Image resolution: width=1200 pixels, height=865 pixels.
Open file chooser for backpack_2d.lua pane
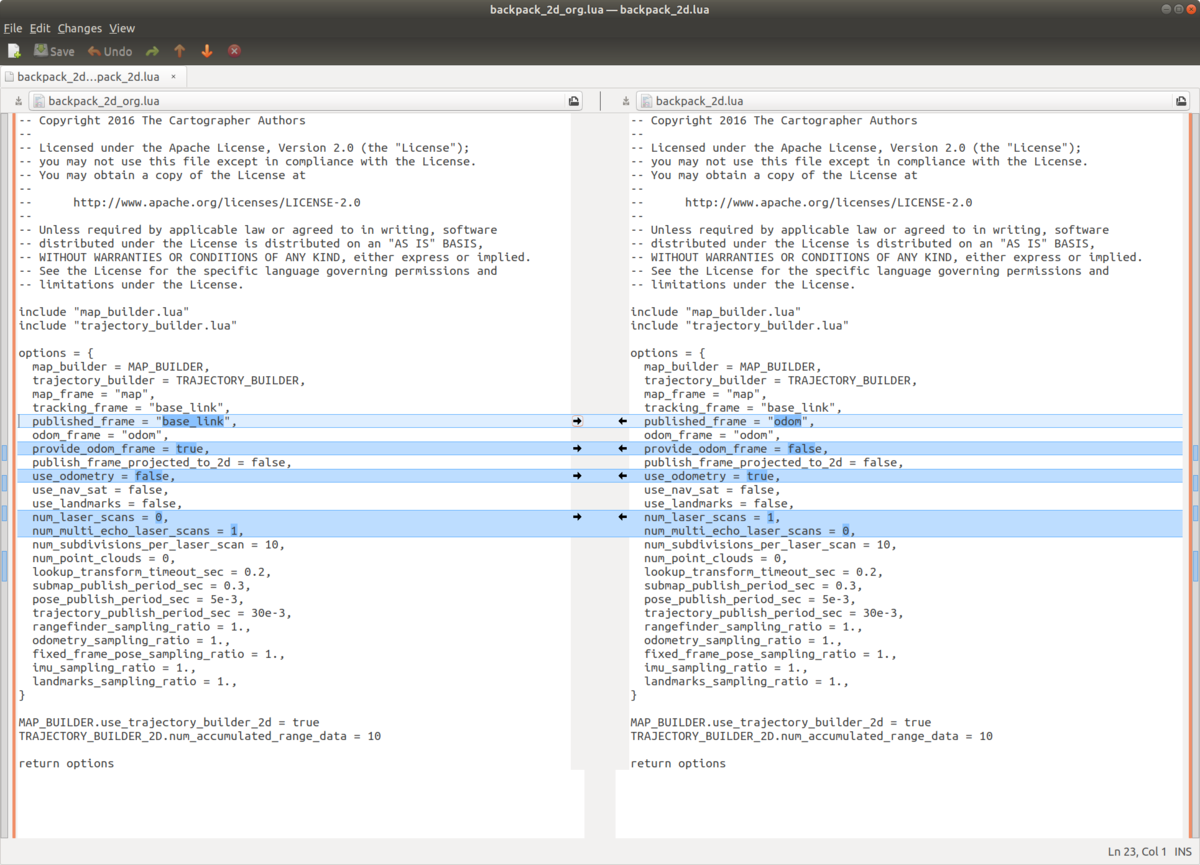[913, 101]
